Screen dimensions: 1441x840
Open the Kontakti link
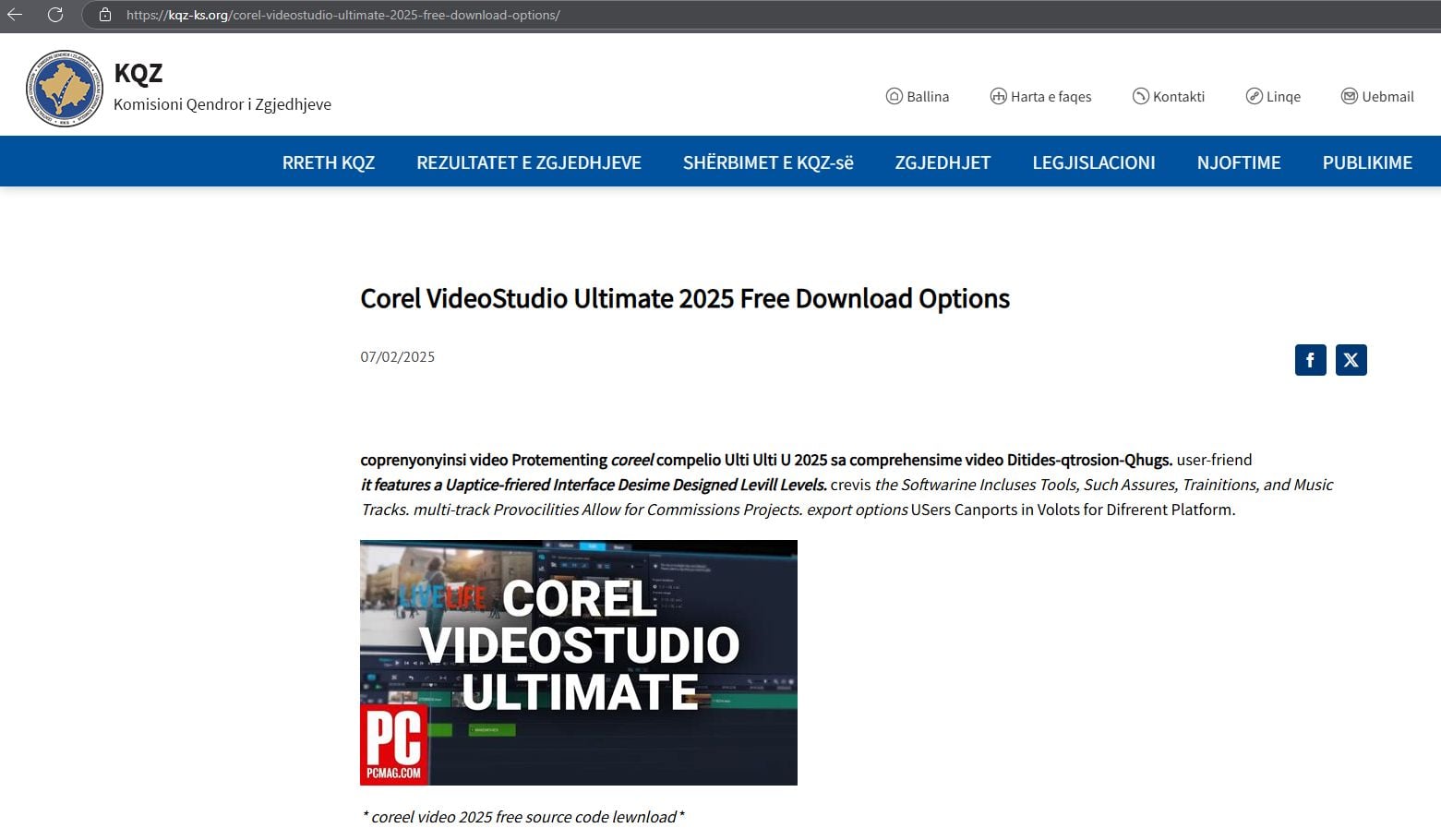point(1179,96)
